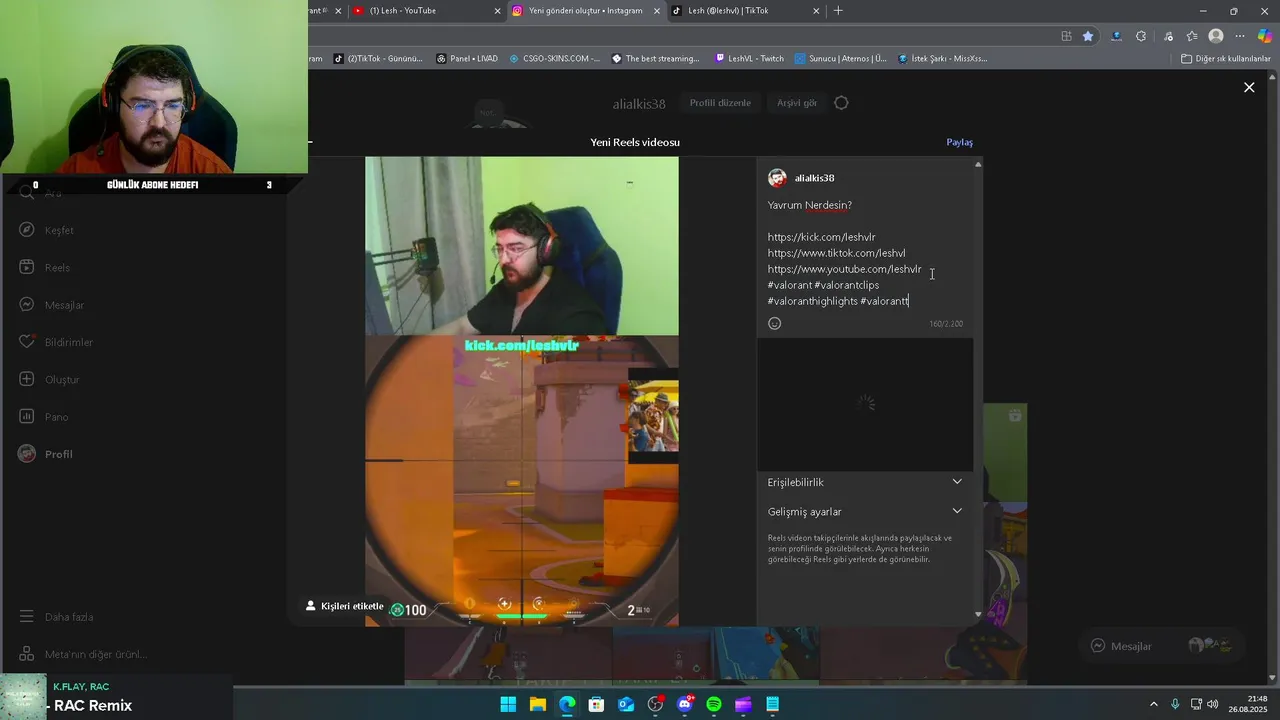Click the microphone tray icon
The height and width of the screenshot is (720, 1280).
point(1175,704)
